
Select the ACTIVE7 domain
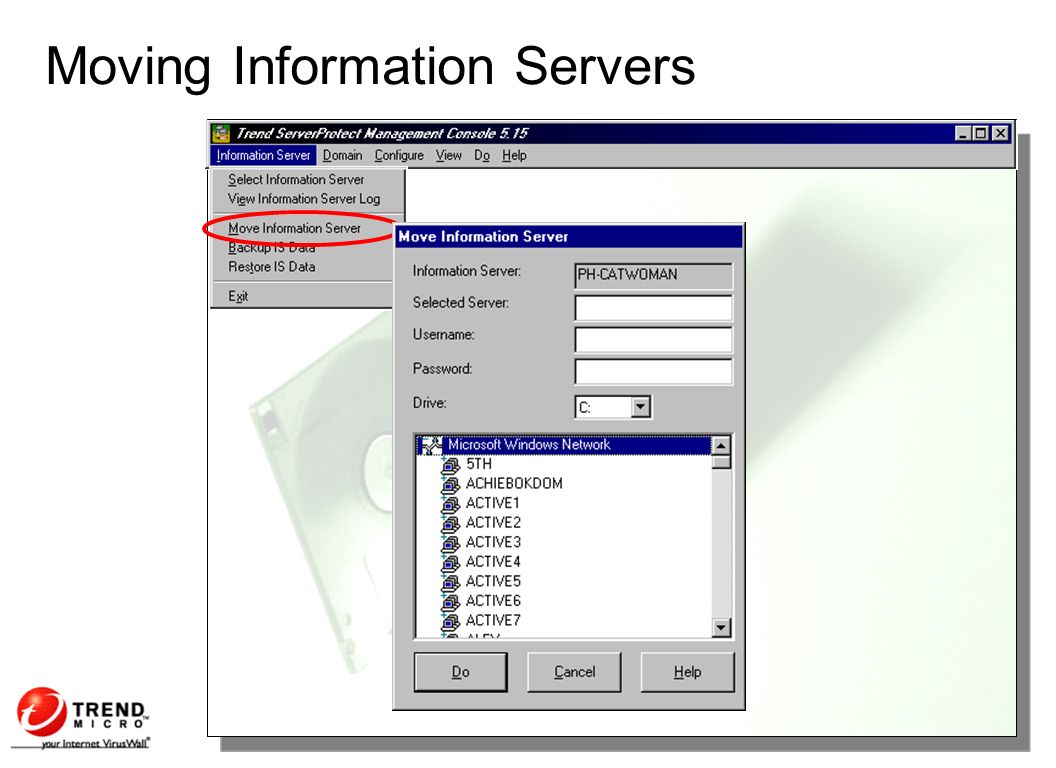point(493,621)
